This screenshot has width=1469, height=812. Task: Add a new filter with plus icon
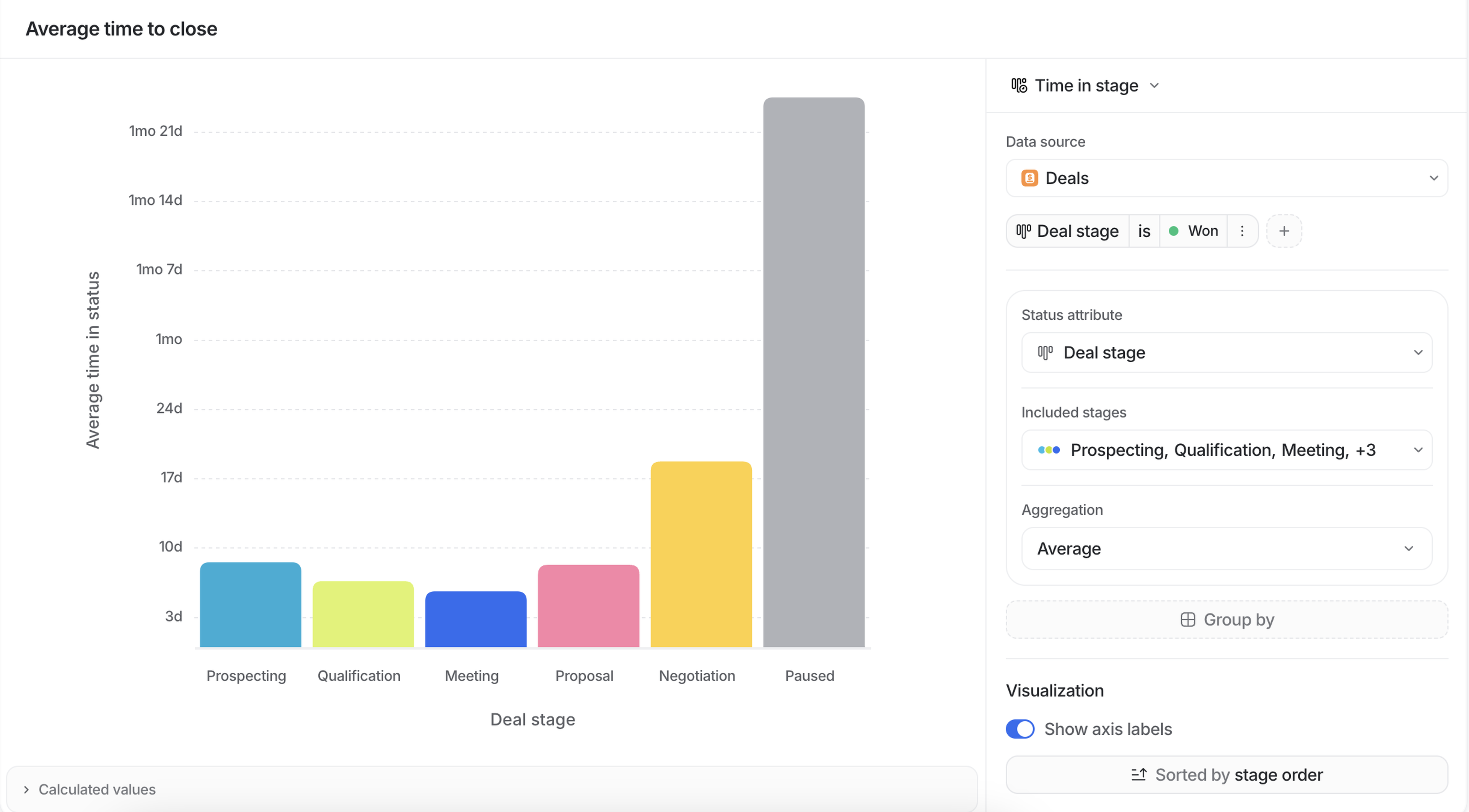[x=1284, y=231]
